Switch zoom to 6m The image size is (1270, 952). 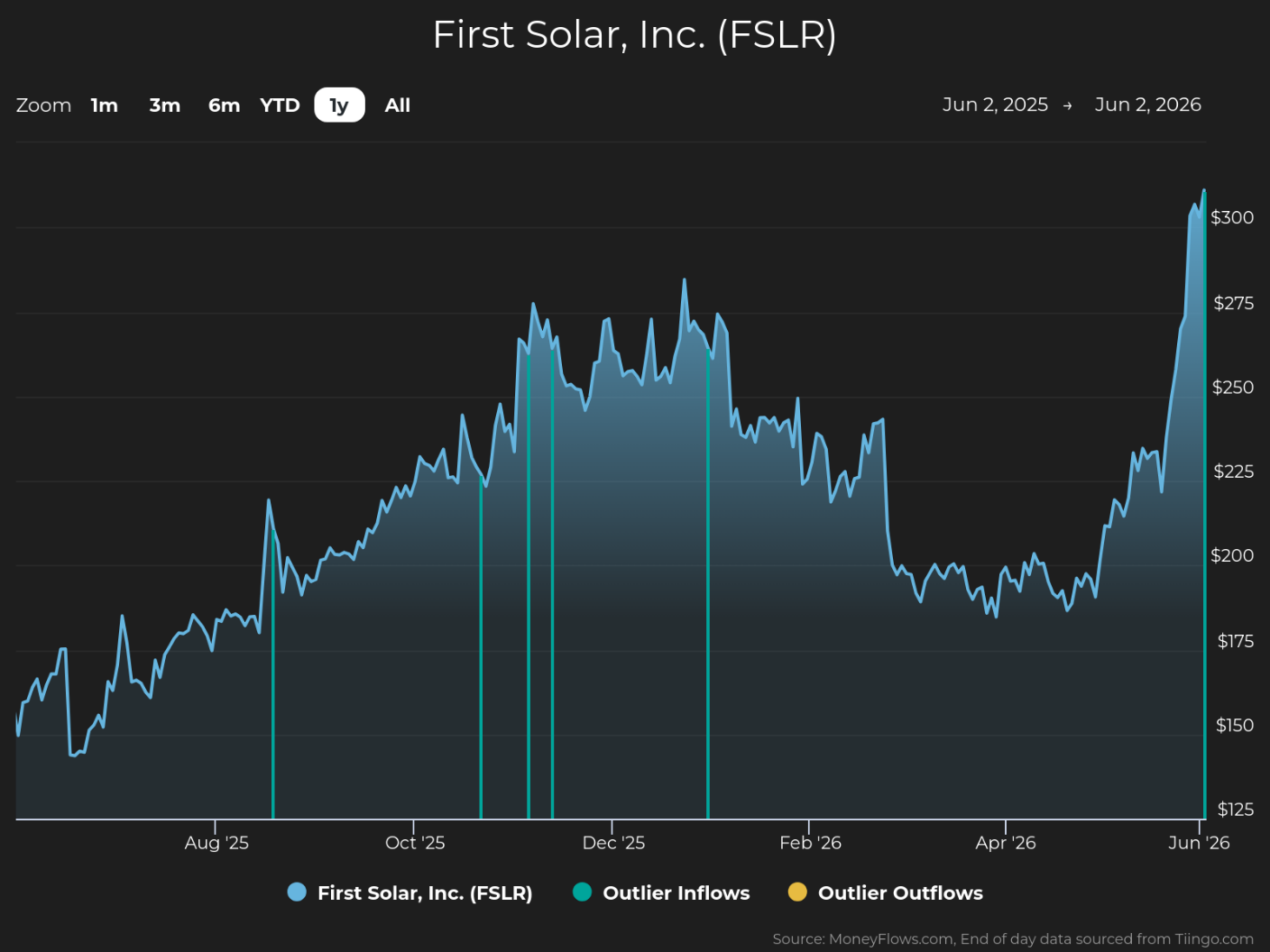[x=225, y=105]
